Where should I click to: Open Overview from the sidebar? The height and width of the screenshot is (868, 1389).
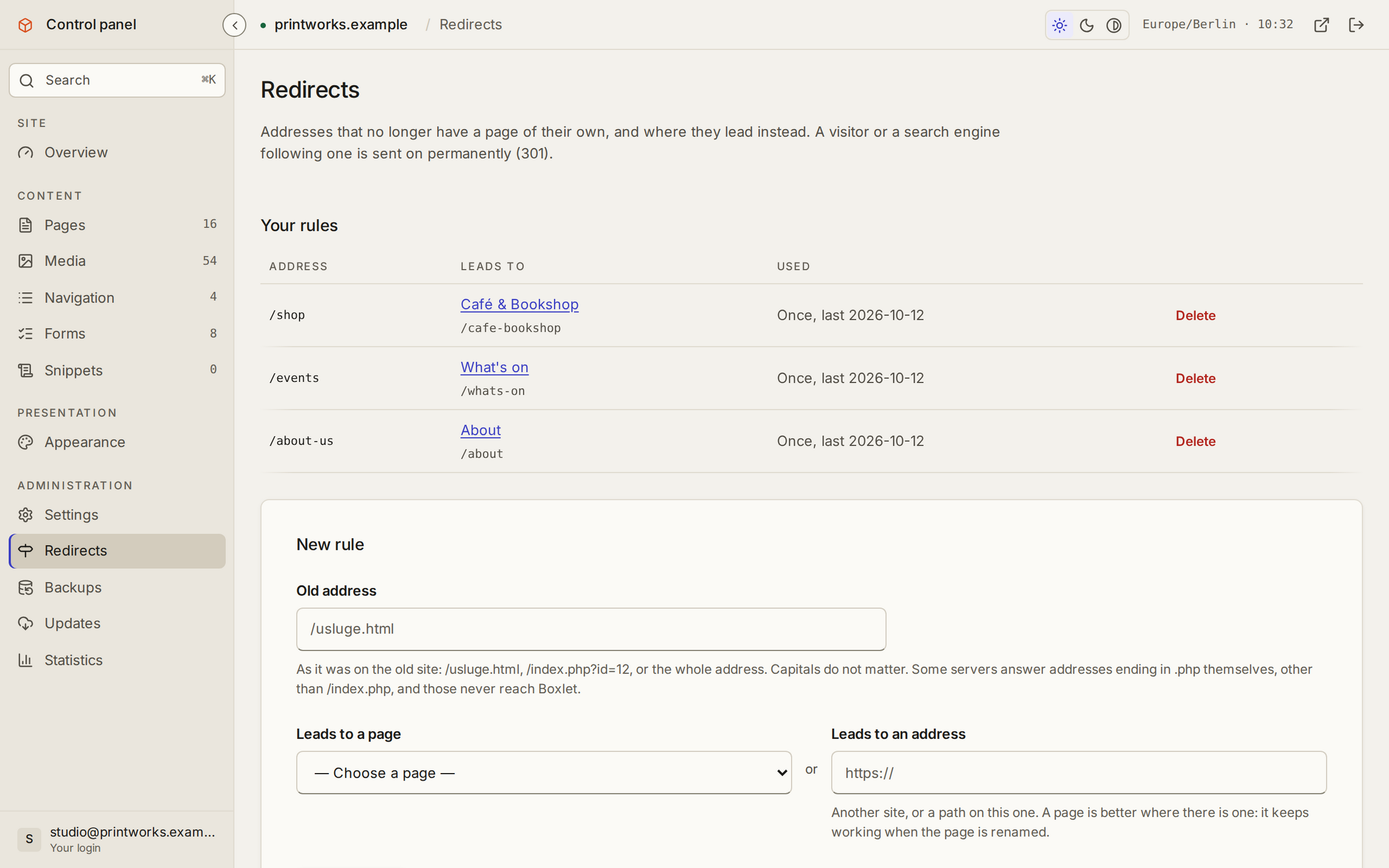point(117,152)
